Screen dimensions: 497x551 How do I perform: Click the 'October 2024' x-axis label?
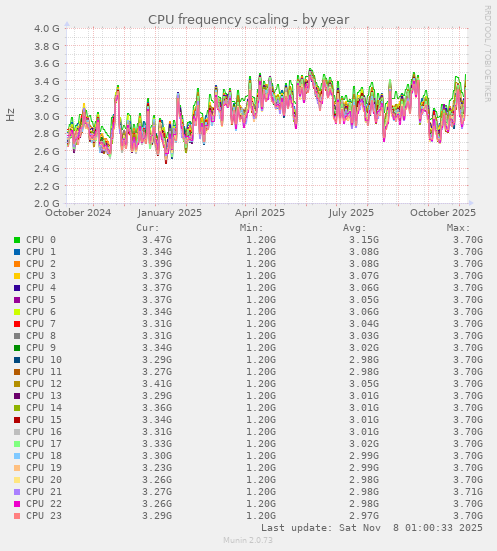pyautogui.click(x=78, y=213)
